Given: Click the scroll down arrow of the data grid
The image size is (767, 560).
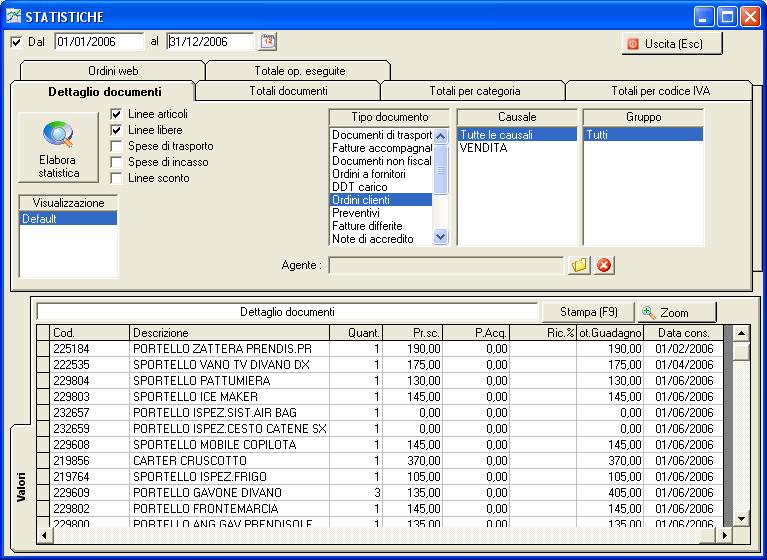Looking at the screenshot, I should coord(741,518).
